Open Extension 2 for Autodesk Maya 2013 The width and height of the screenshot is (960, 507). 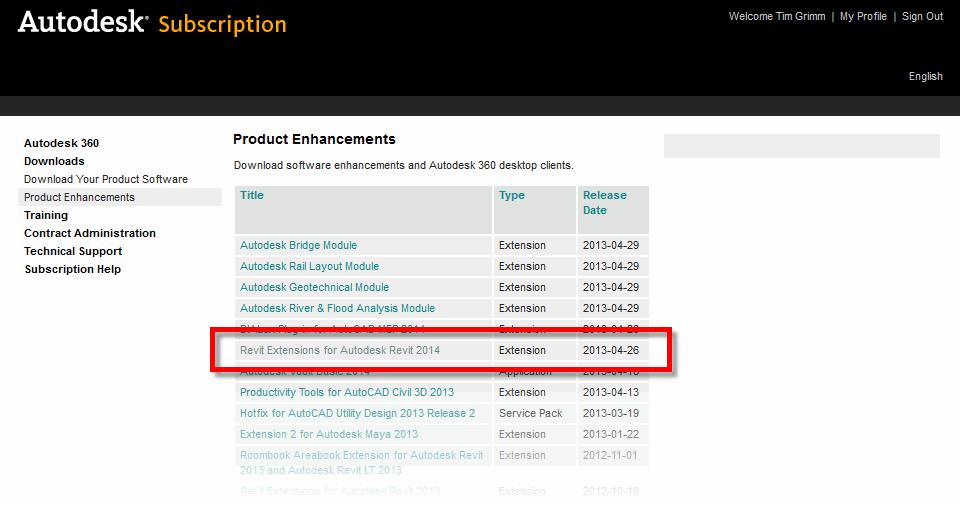click(329, 434)
